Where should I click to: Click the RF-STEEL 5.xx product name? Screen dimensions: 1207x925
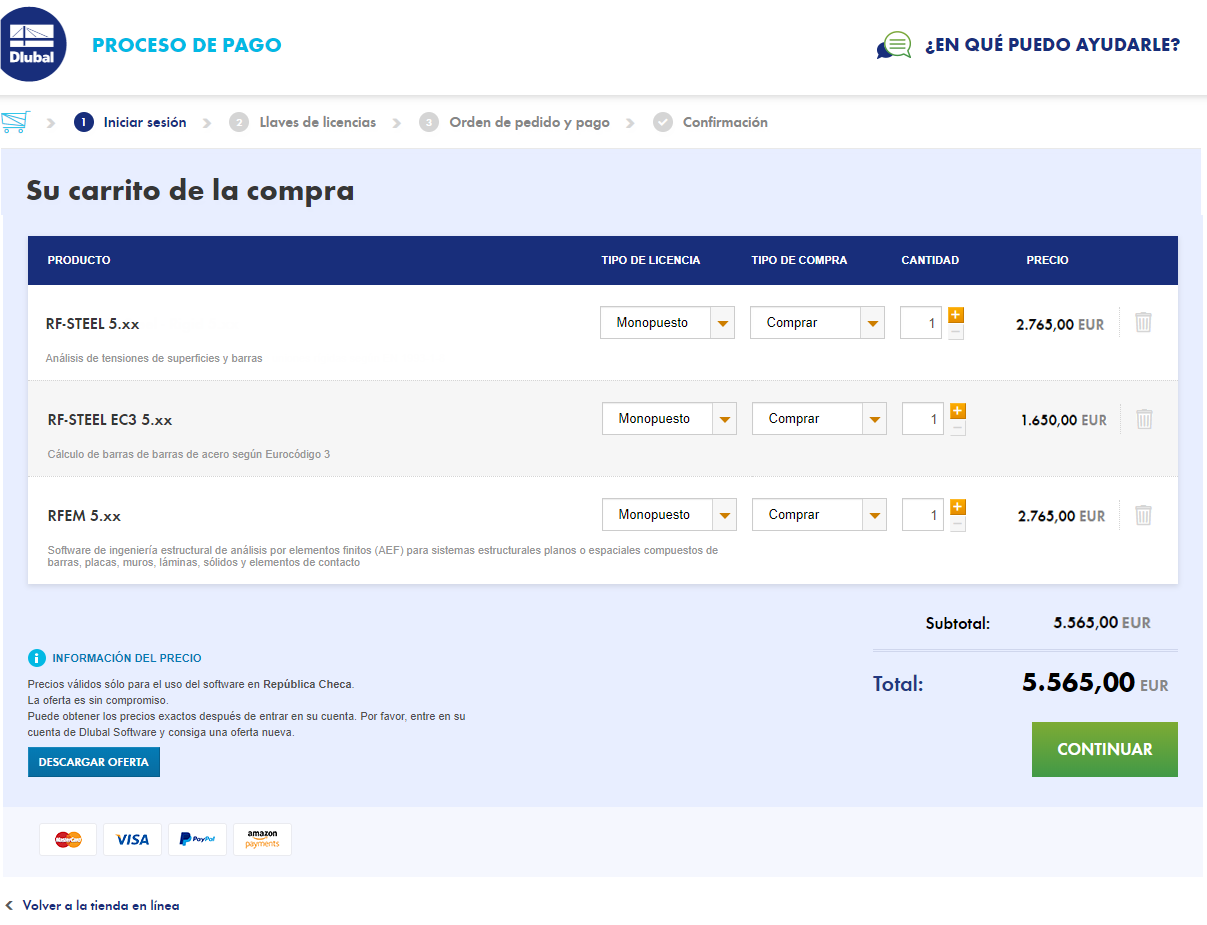coord(93,324)
